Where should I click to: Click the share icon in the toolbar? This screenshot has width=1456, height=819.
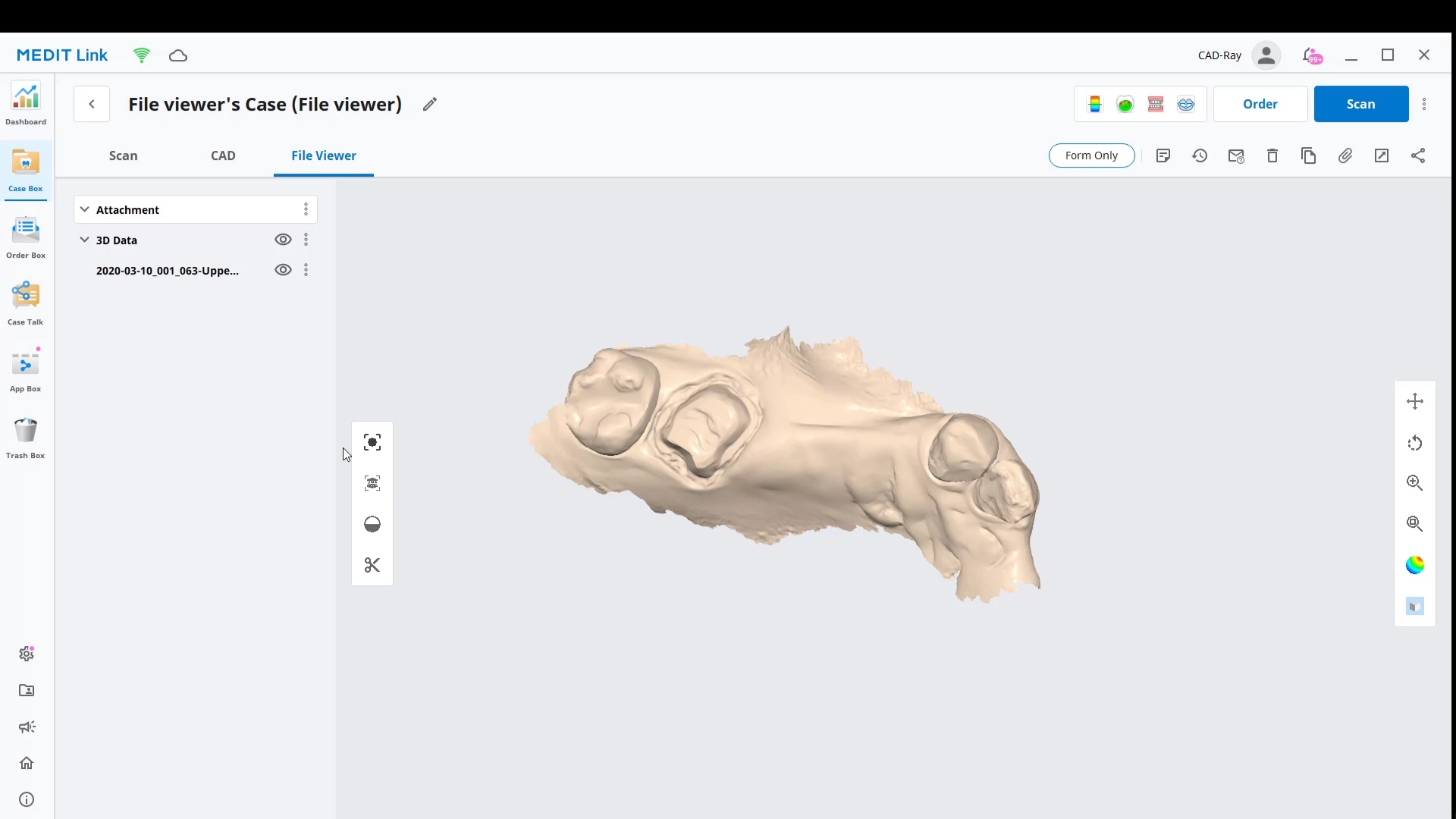click(x=1418, y=155)
